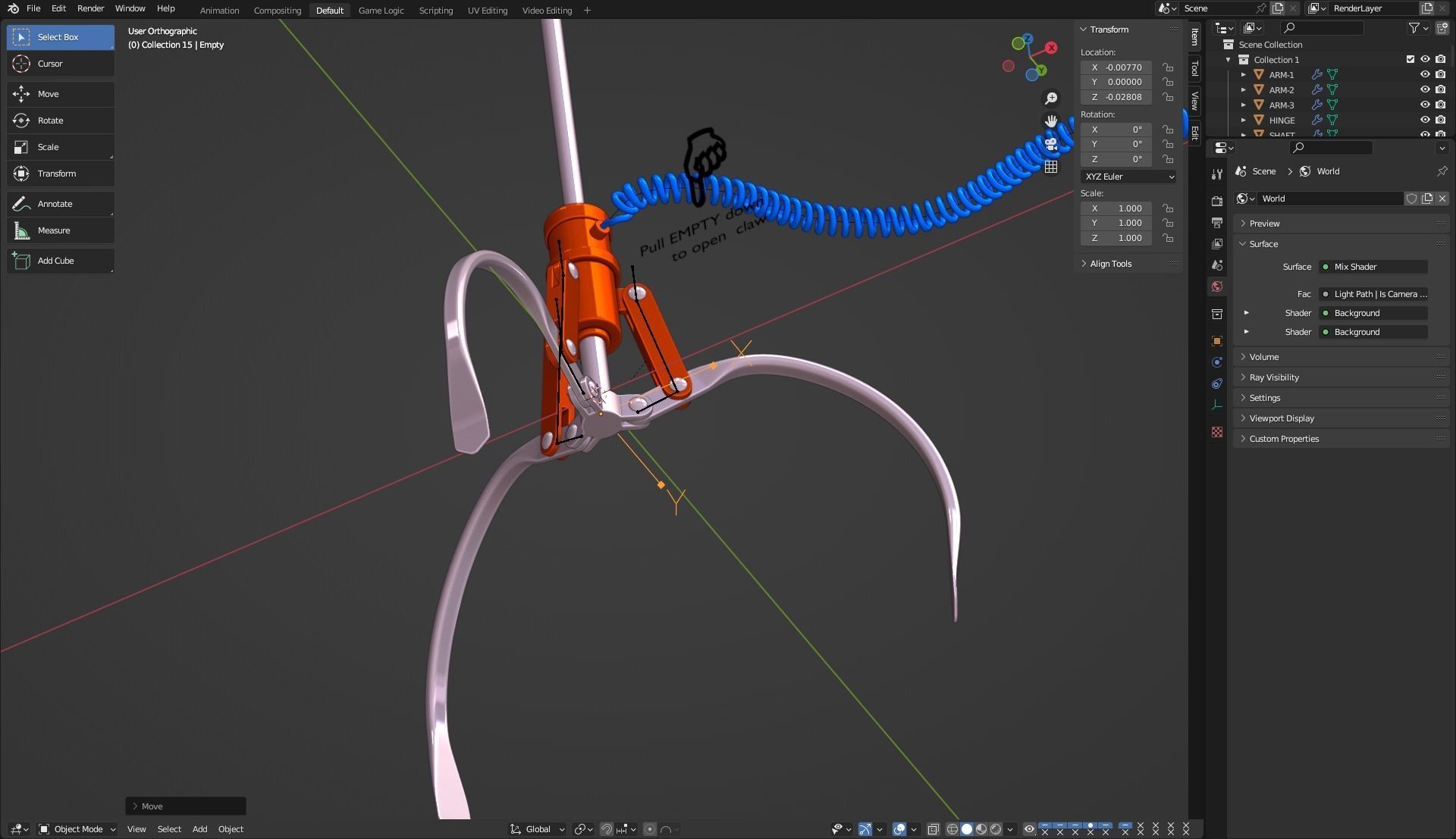Collapse the Surface panel
This screenshot has width=1456, height=839.
point(1341,244)
